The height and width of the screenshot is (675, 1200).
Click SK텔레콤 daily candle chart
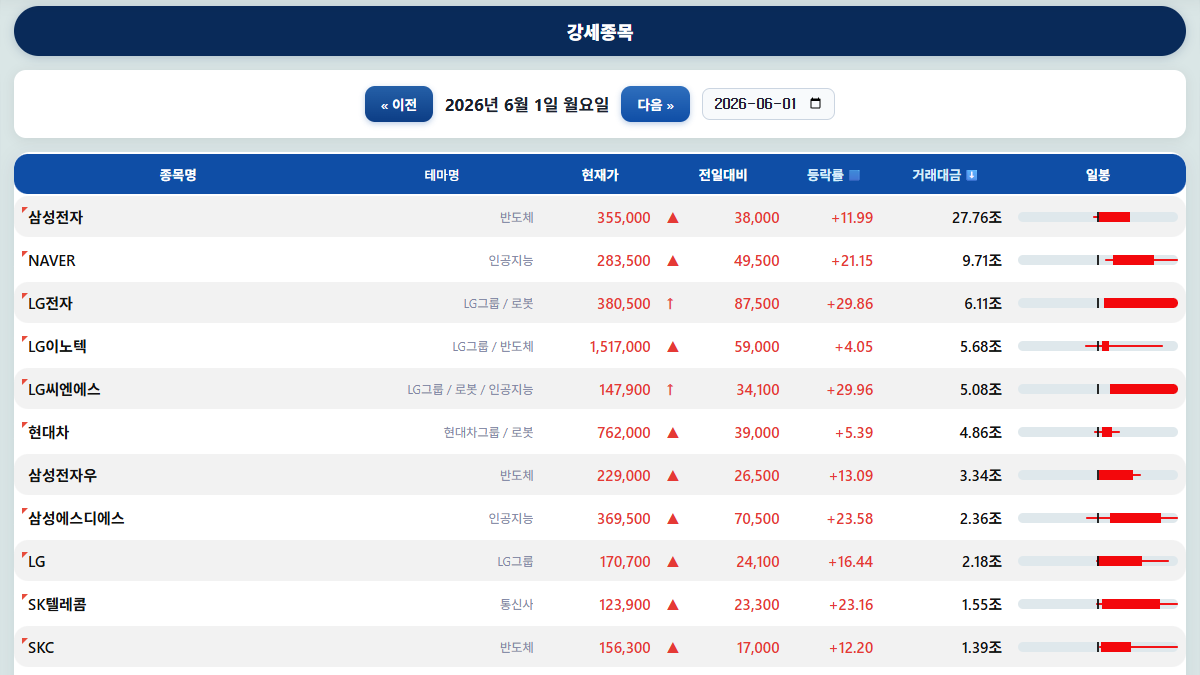pos(1098,604)
